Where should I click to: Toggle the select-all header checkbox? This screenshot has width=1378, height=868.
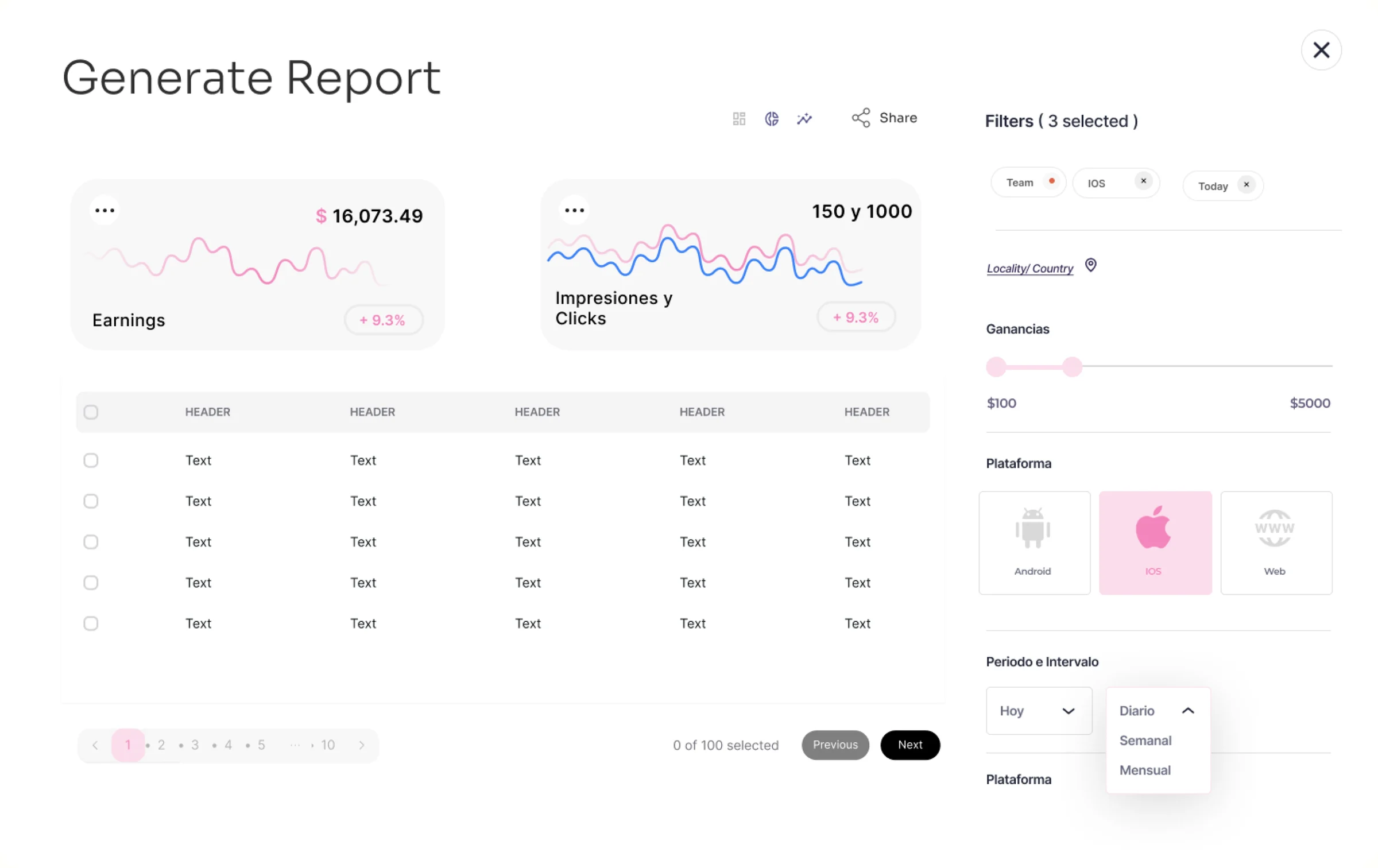pyautogui.click(x=91, y=412)
